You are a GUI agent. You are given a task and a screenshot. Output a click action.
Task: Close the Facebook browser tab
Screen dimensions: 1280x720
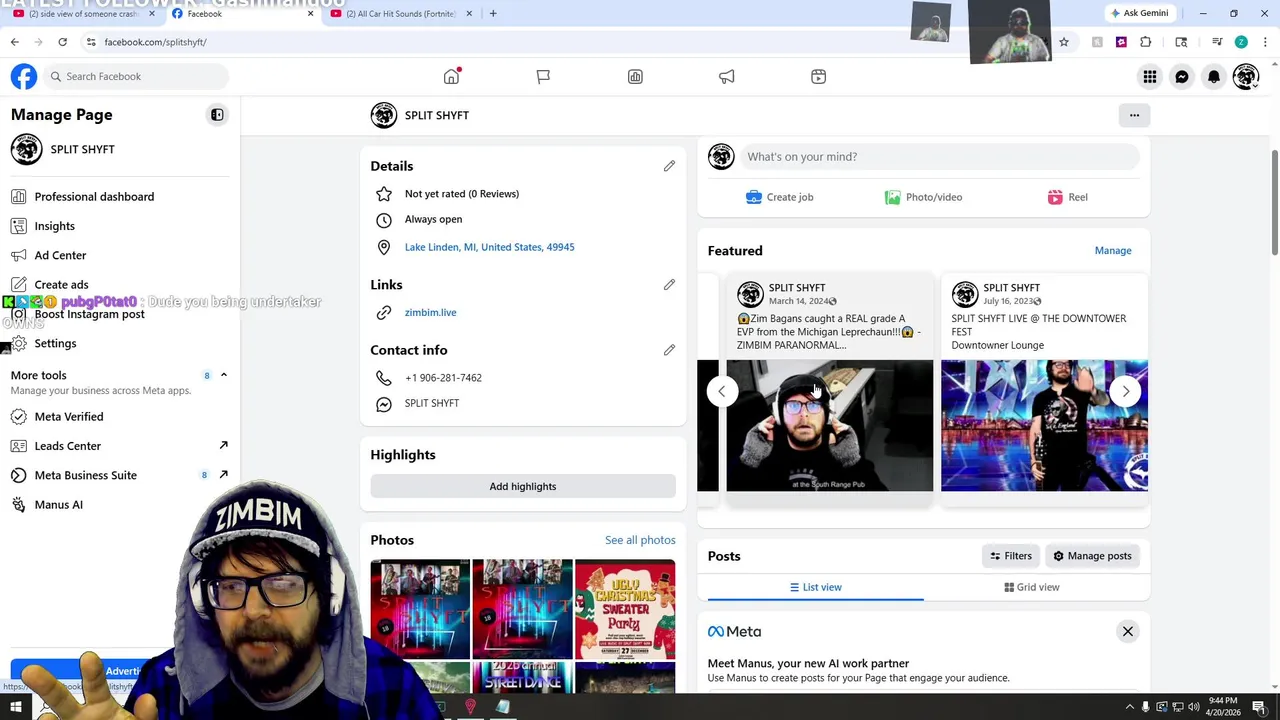tap(310, 14)
